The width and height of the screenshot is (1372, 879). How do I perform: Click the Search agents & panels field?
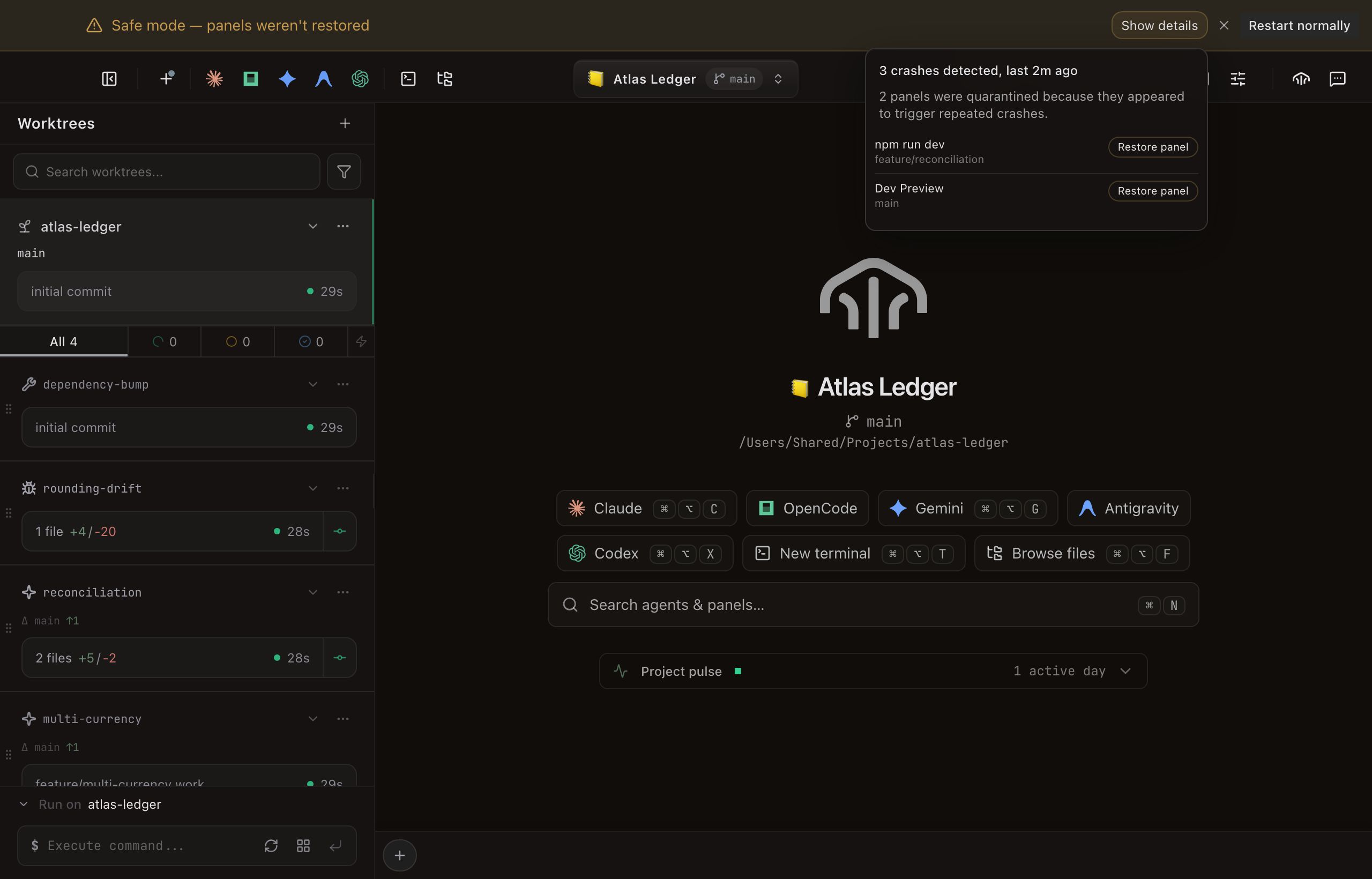pyautogui.click(x=873, y=605)
